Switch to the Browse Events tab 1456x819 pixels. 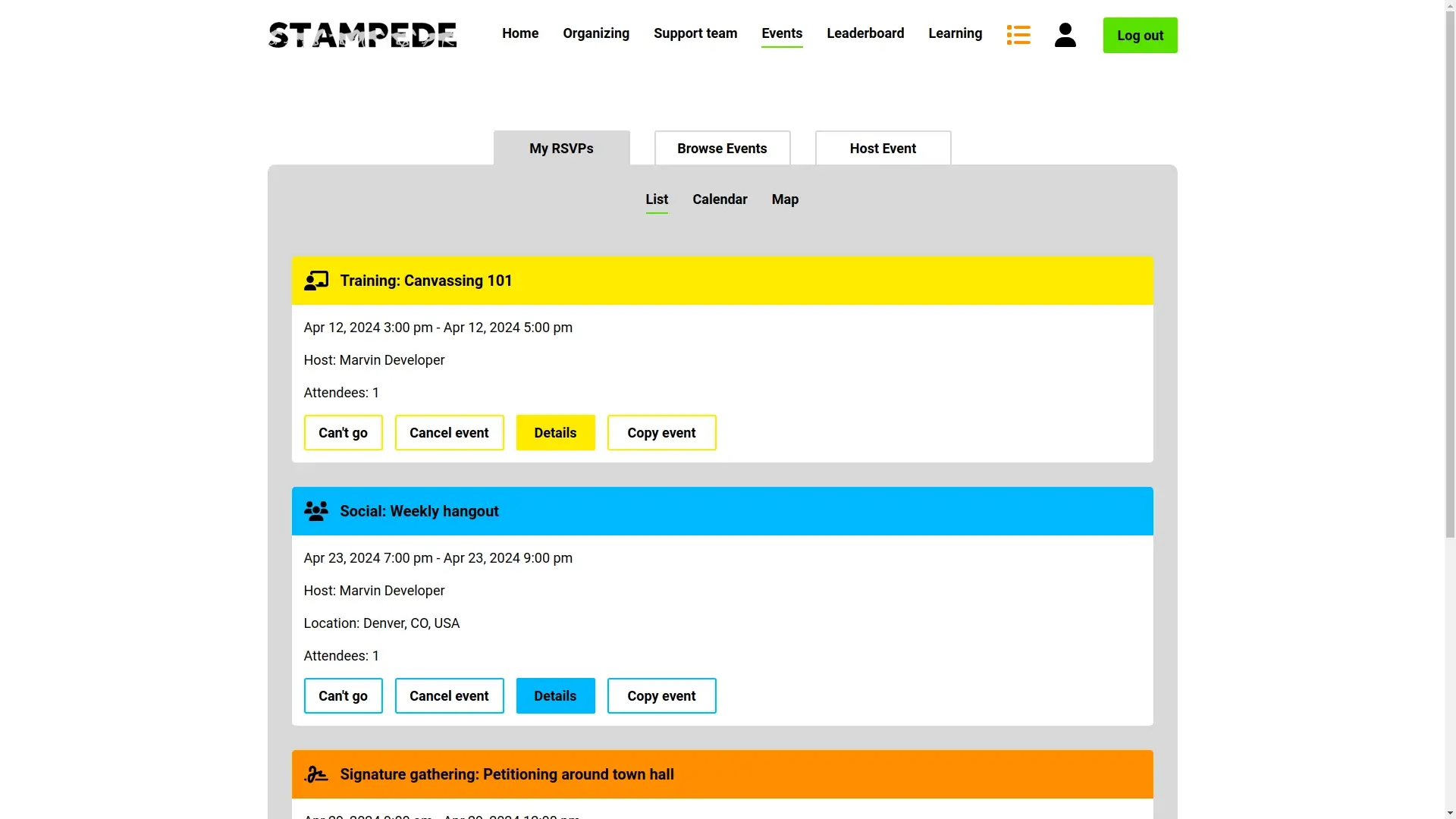click(722, 149)
